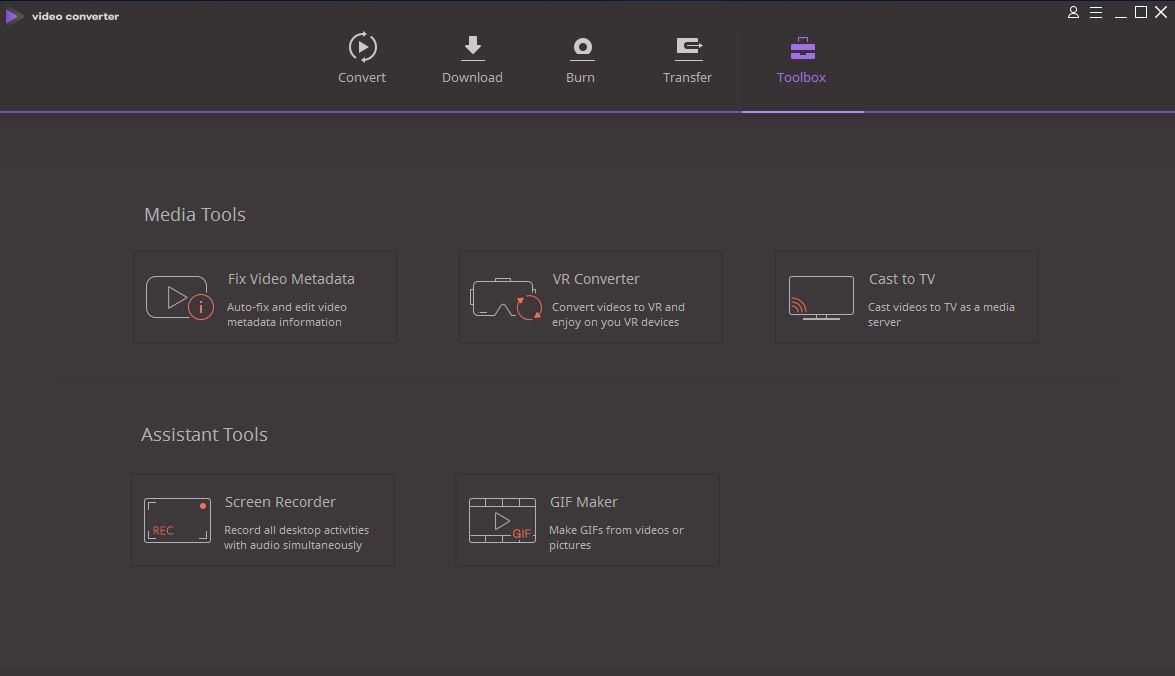The height and width of the screenshot is (676, 1175).
Task: Click the REC screen recorder icon
Action: pos(177,520)
